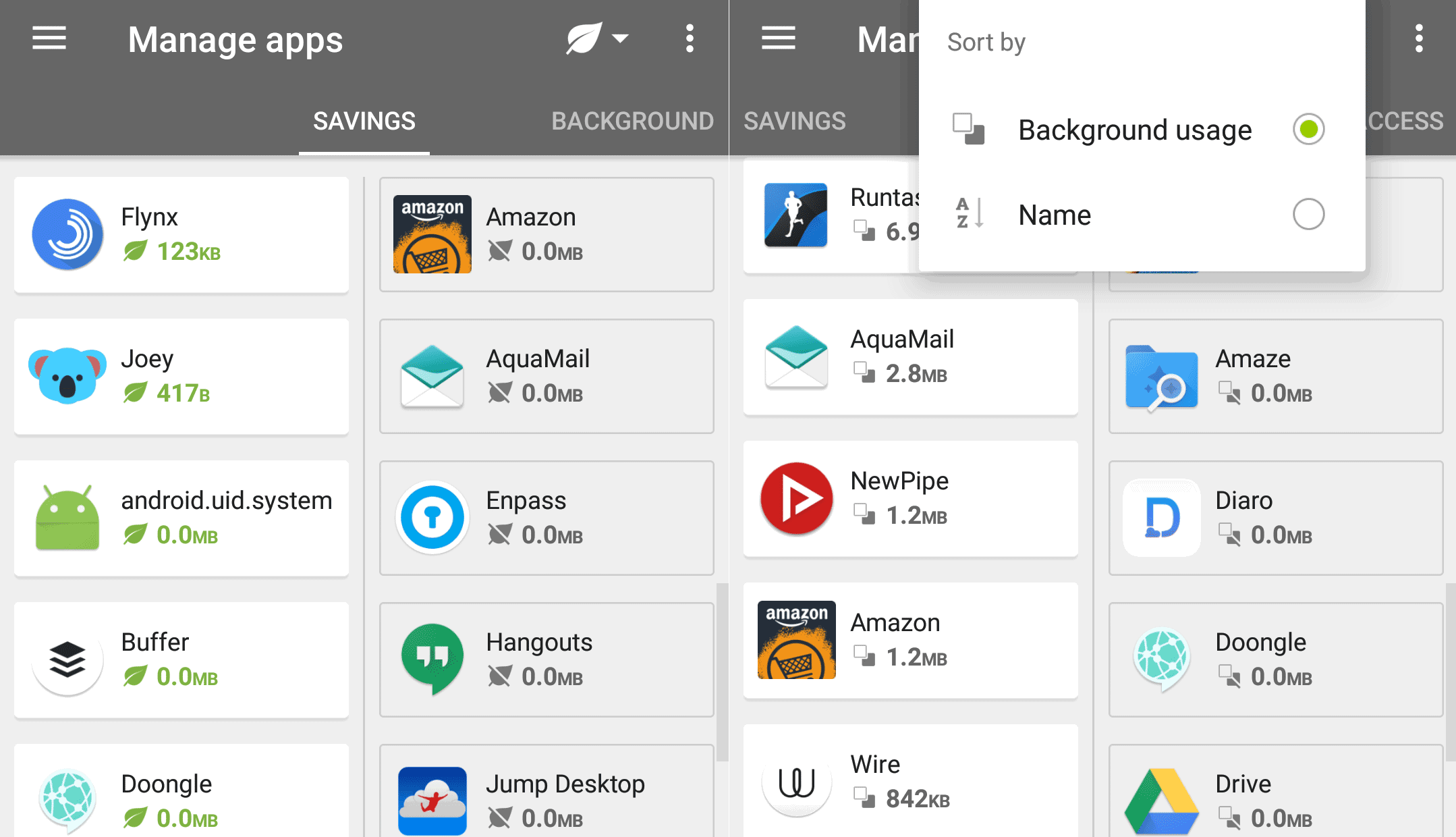Open the Runtastic runner icon
1456x837 pixels.
tap(796, 215)
